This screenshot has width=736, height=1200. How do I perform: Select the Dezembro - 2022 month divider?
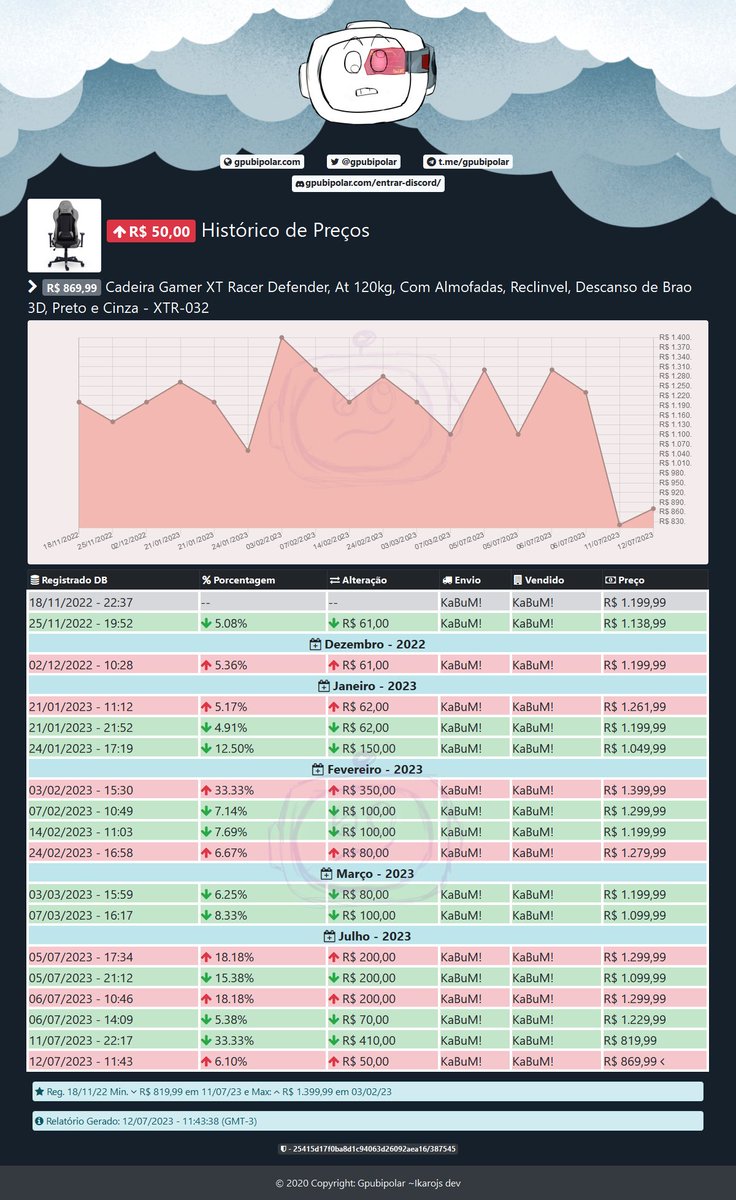368,644
